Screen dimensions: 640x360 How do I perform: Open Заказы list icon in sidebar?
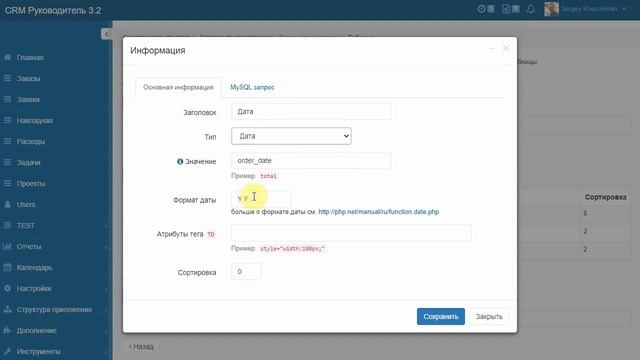click(x=7, y=78)
